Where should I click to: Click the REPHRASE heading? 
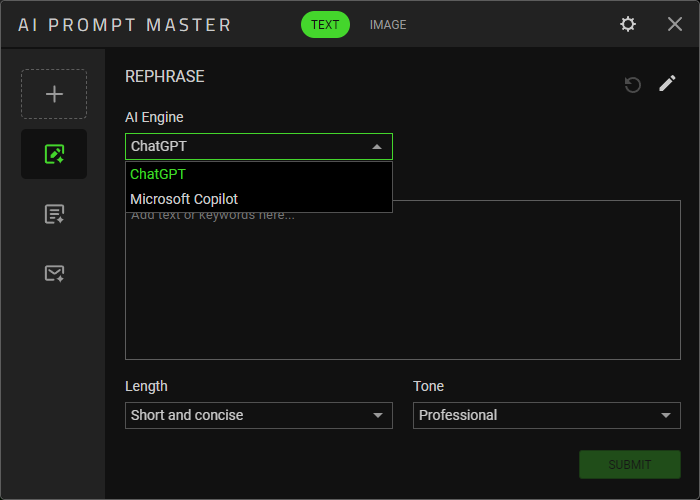pos(164,76)
